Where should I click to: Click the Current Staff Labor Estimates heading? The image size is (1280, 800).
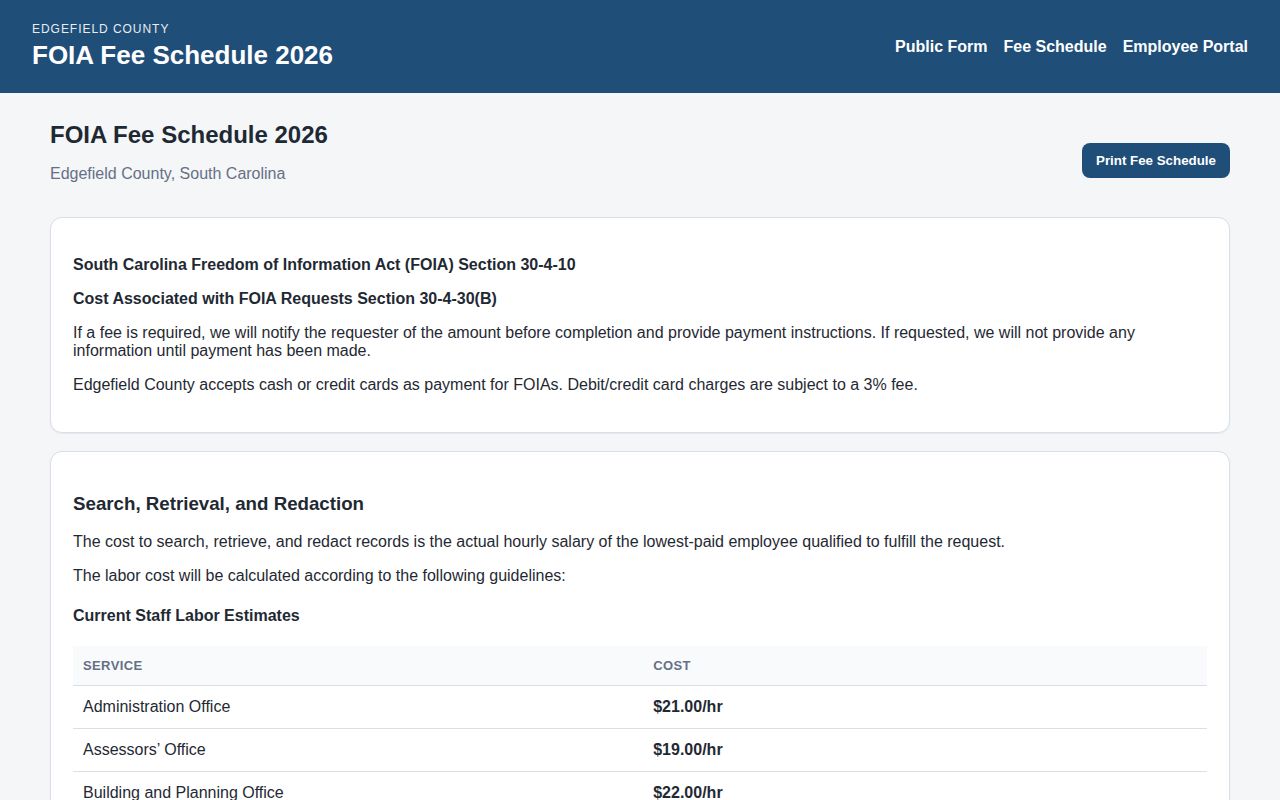coord(186,615)
